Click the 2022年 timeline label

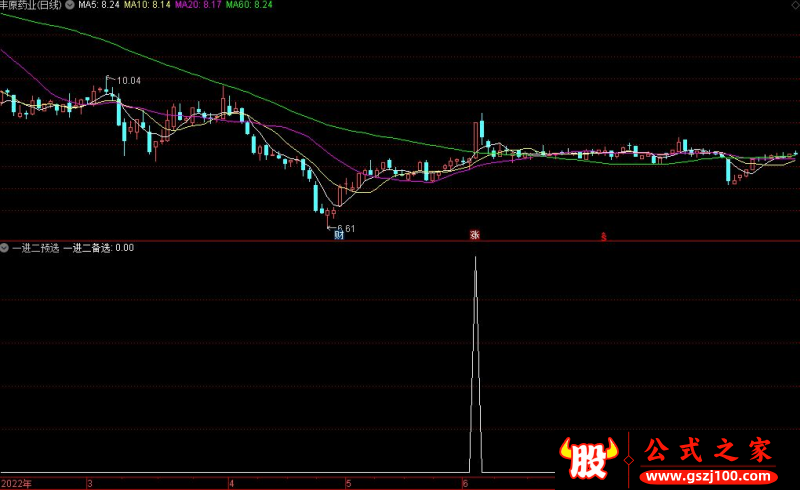(x=16, y=483)
